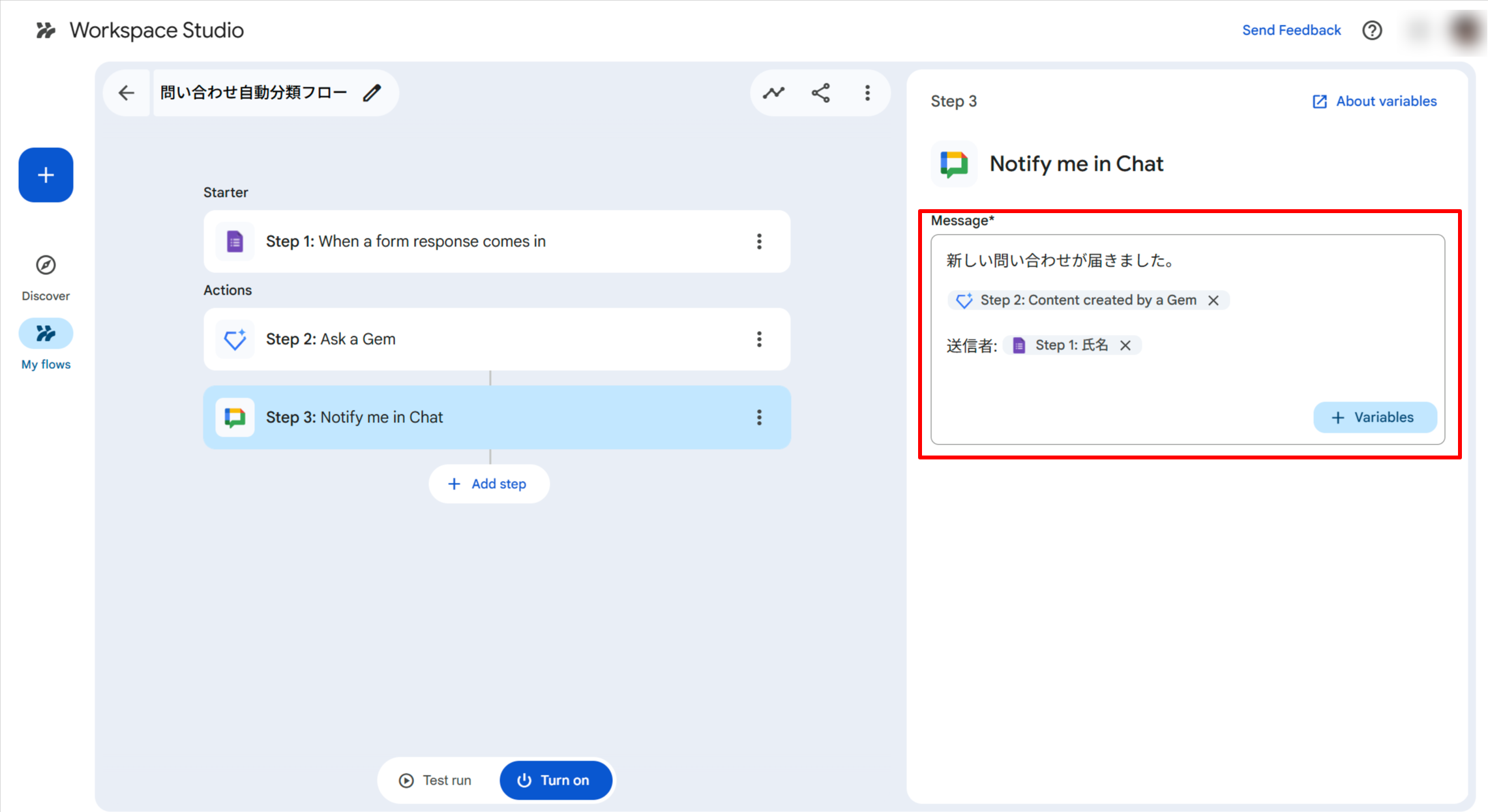Open Step 2 Ask a Gem options menu

coord(759,339)
